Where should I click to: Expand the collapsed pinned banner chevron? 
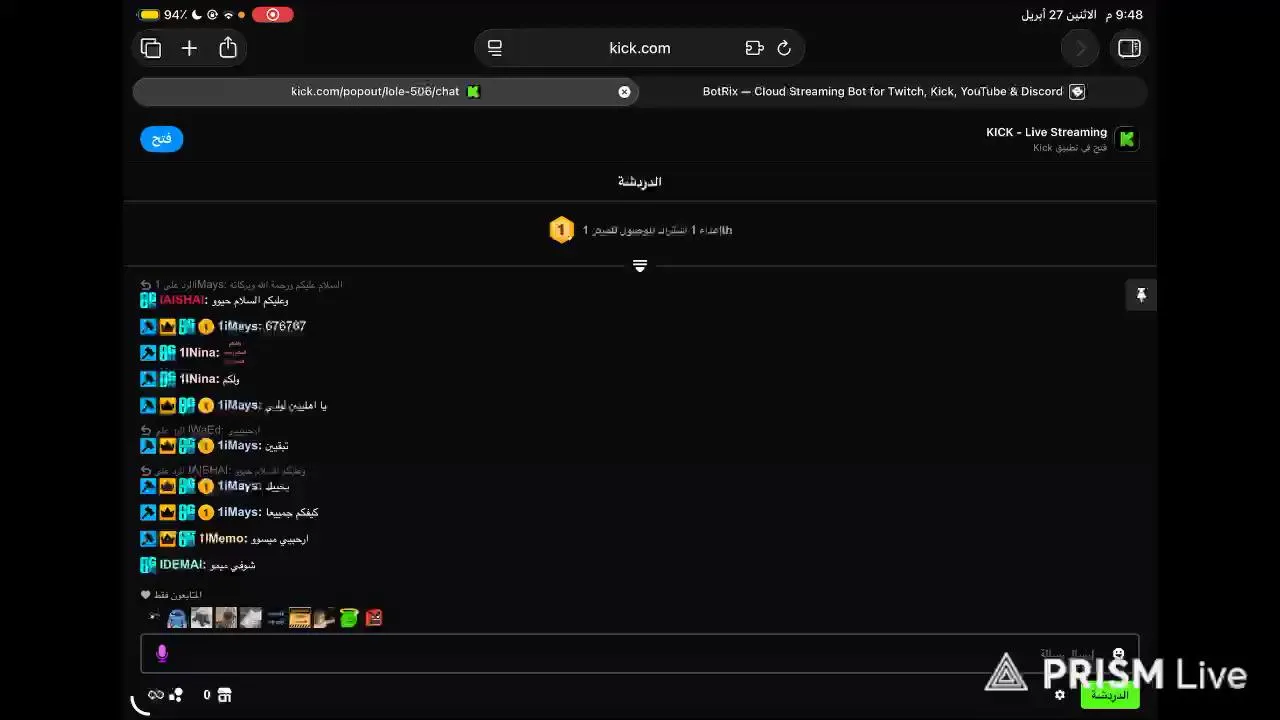(640, 266)
